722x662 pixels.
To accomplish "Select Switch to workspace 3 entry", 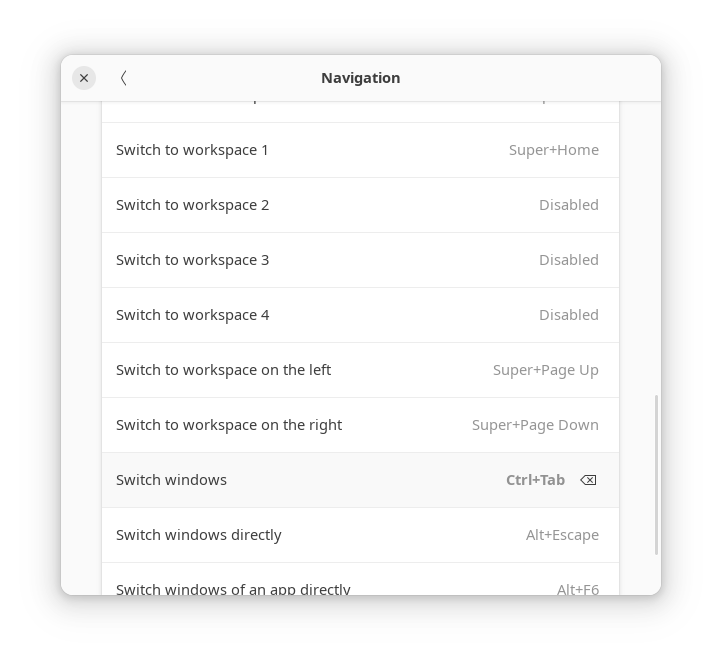I will pos(361,260).
